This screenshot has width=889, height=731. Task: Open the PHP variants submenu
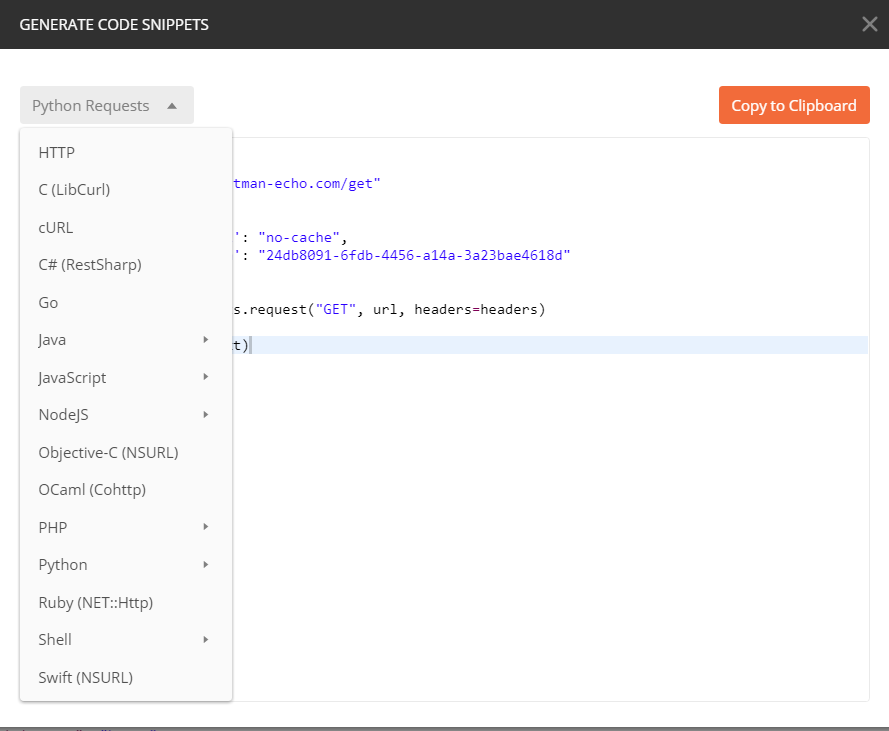(x=51, y=527)
